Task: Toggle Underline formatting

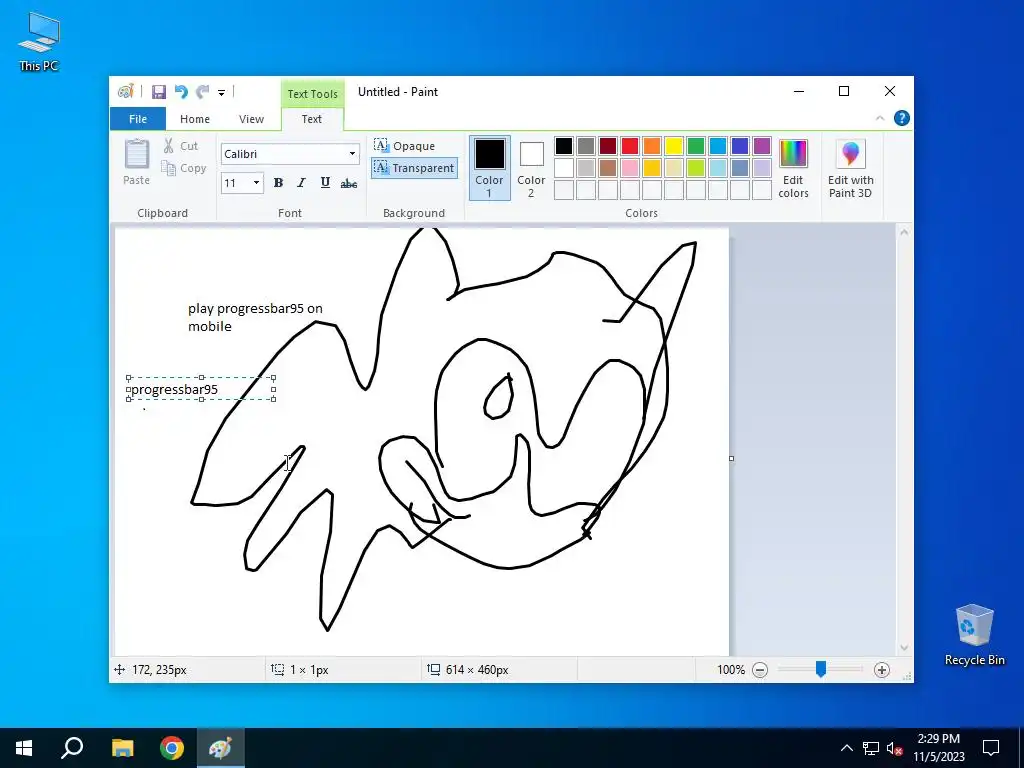Action: point(325,183)
